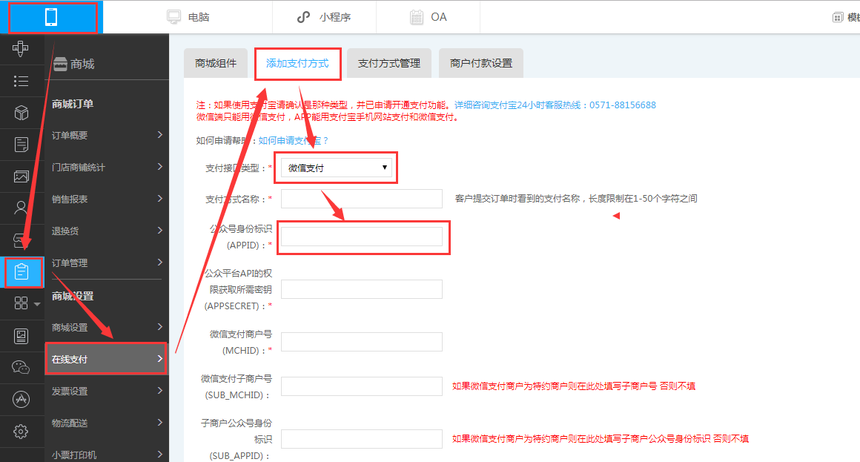Expand the small arrow beside grid icon
This screenshot has height=462, width=860.
(37, 304)
